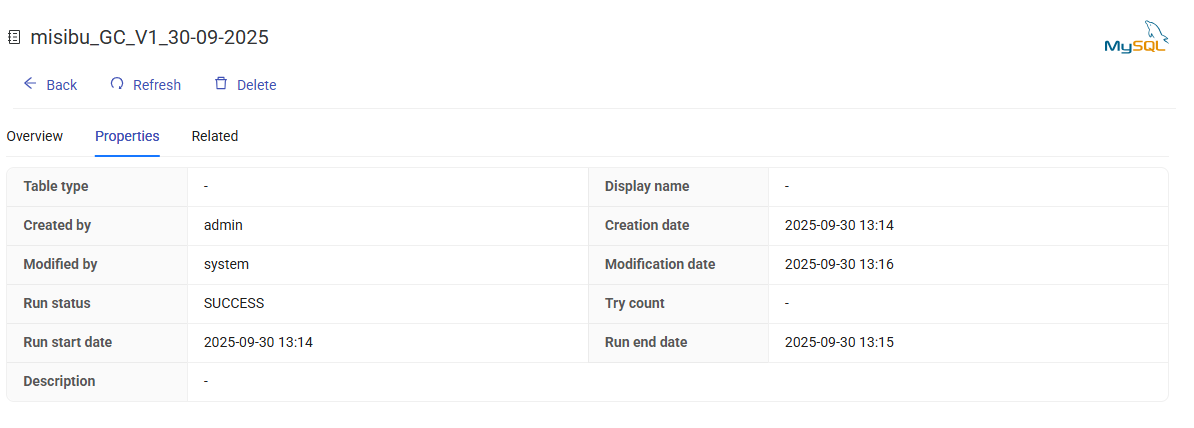1194x428 pixels.
Task: Click the Run start date value
Action: point(258,342)
